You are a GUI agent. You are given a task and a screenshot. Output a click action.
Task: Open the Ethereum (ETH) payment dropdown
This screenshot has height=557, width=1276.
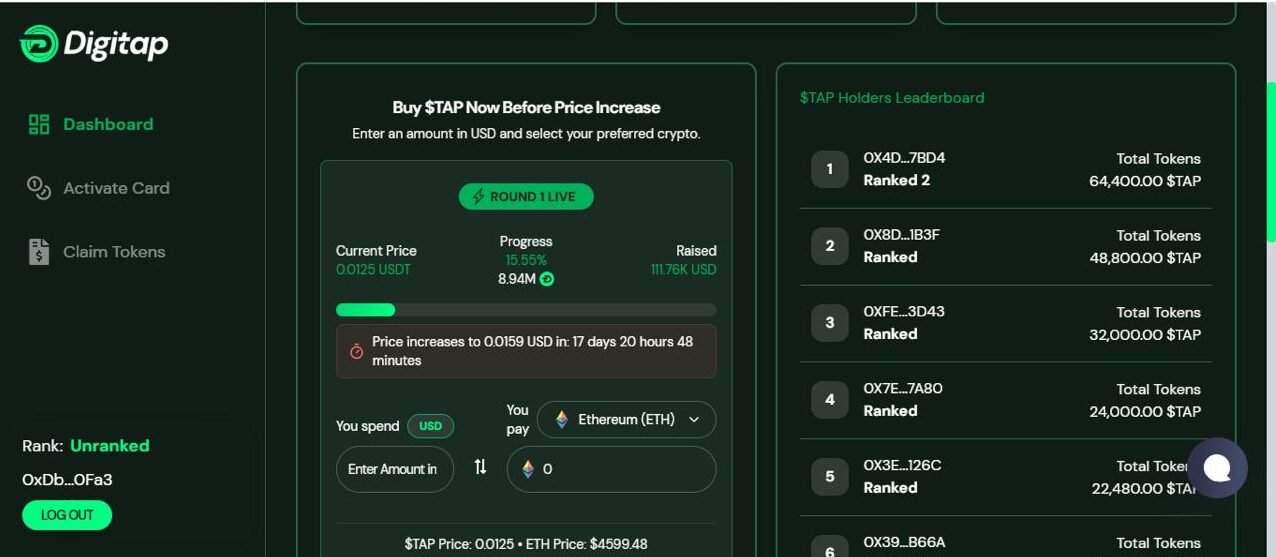[627, 419]
